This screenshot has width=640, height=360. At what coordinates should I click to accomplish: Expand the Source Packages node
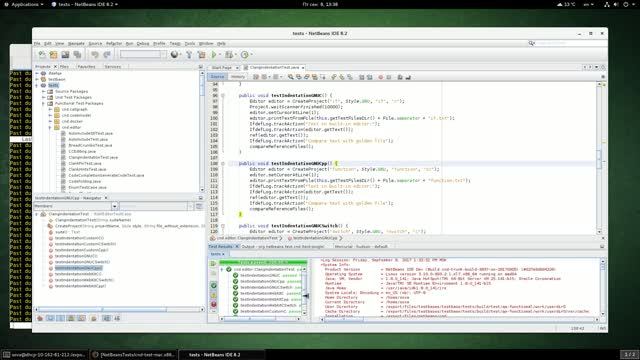(x=44, y=91)
